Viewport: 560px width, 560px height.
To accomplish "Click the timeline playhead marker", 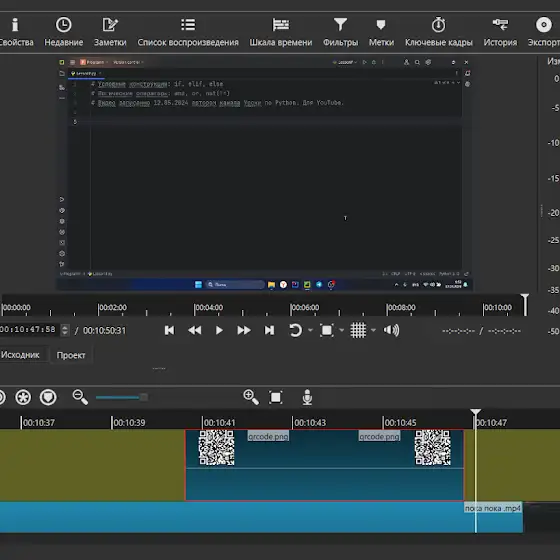I will pyautogui.click(x=475, y=413).
